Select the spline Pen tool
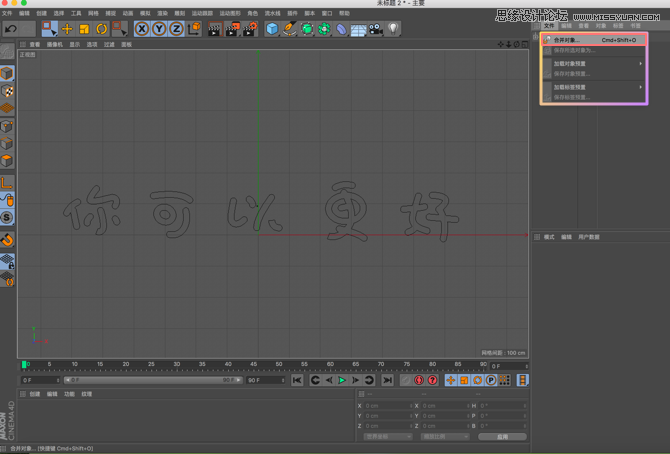 pos(290,29)
